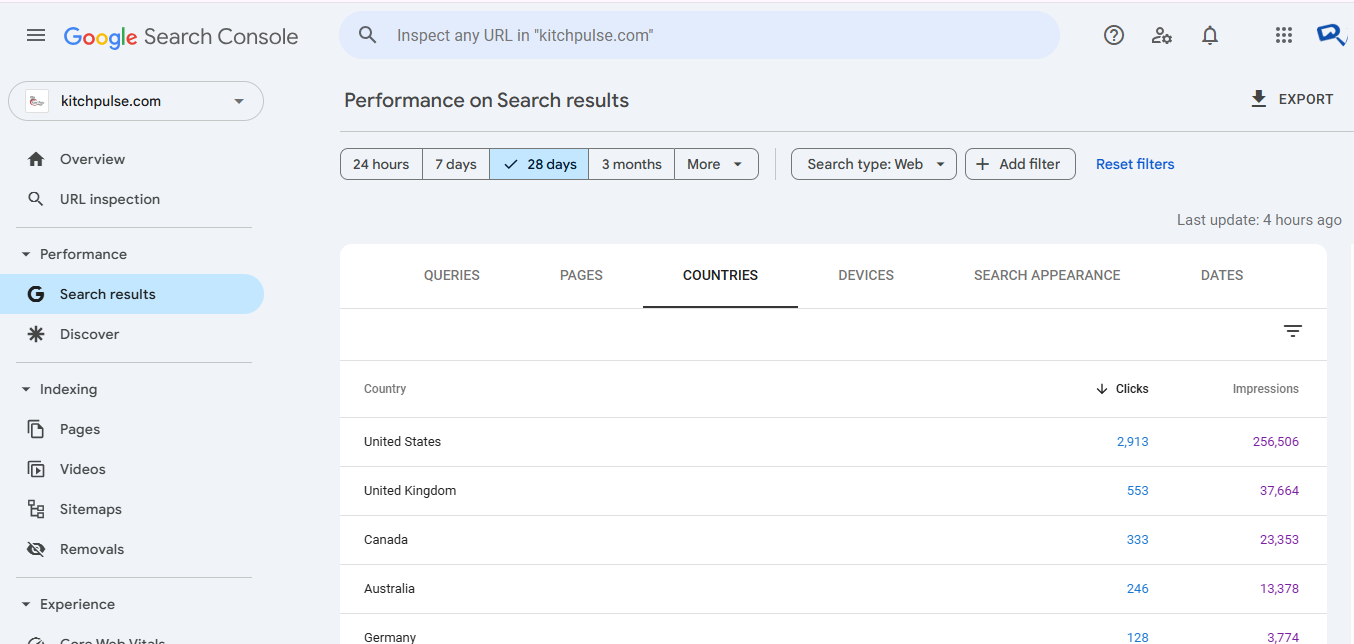1354x644 pixels.
Task: Open the Help question mark icon
Action: pos(1114,36)
